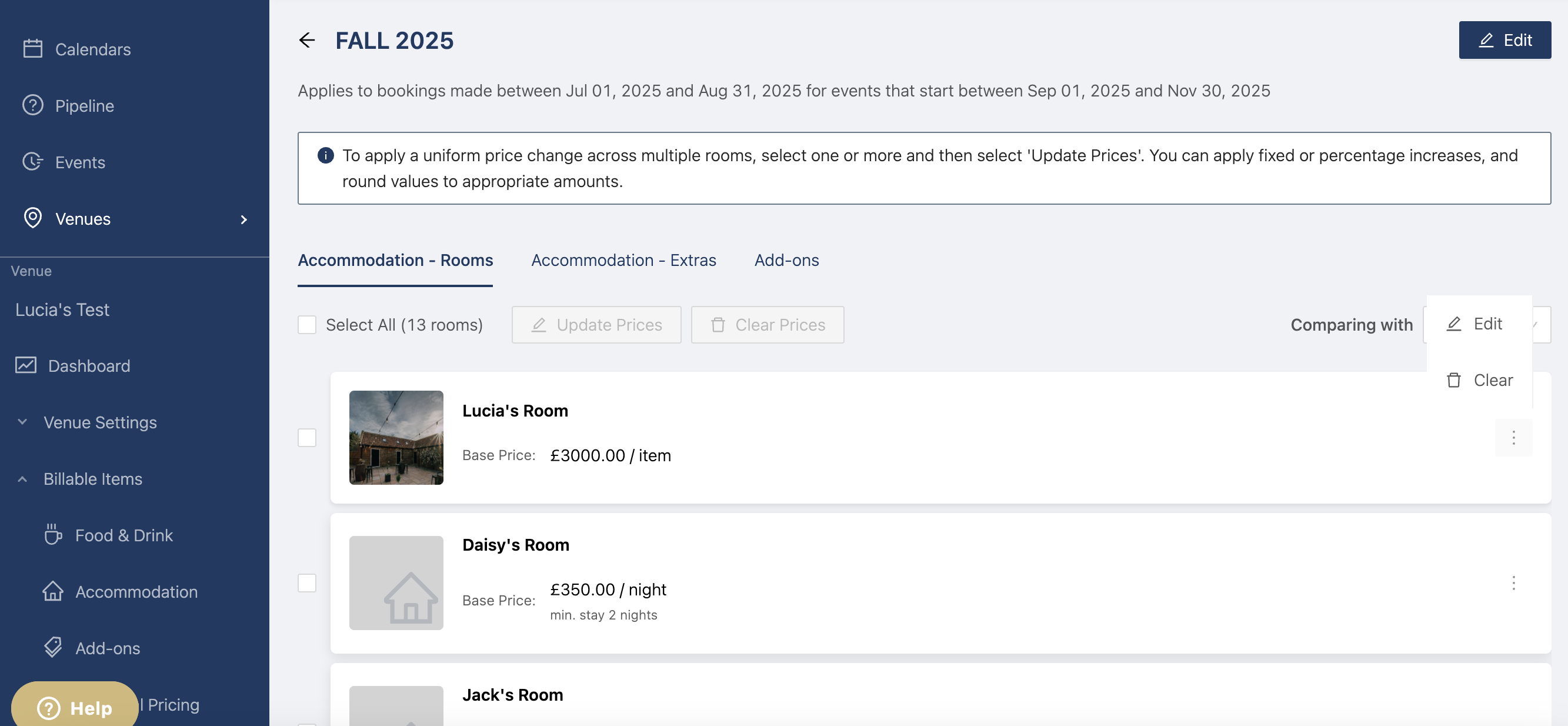Image resolution: width=1568 pixels, height=726 pixels.
Task: Open the three-dot menu for Lucia's Room
Action: 1513,437
